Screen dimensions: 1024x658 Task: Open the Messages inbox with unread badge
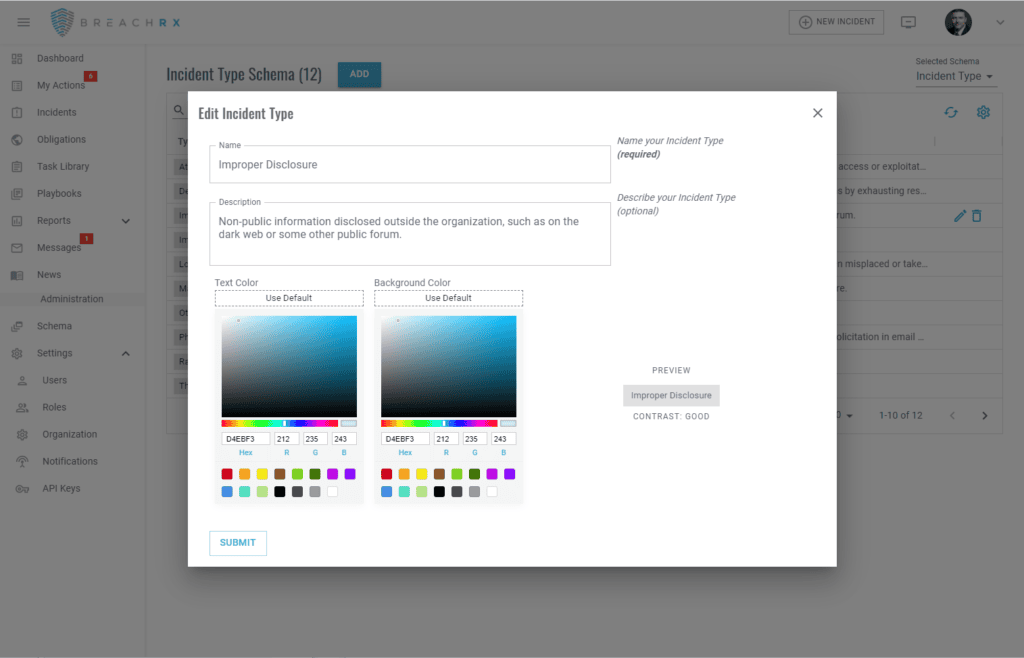click(x=62, y=247)
